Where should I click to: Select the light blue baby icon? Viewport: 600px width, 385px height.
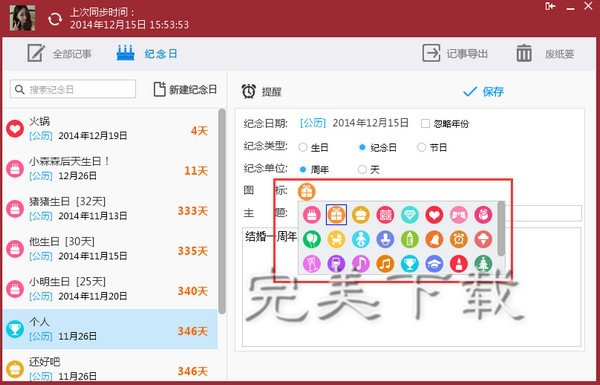coord(361,239)
